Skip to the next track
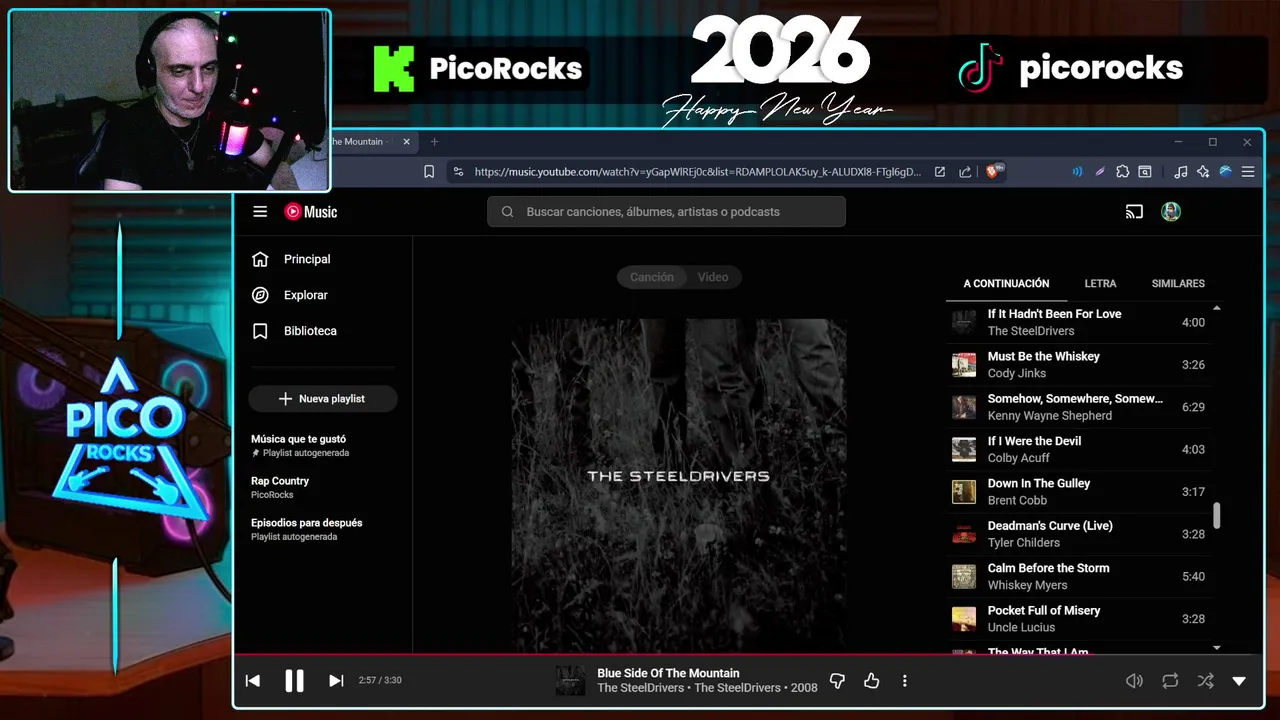The image size is (1280, 720). (336, 681)
